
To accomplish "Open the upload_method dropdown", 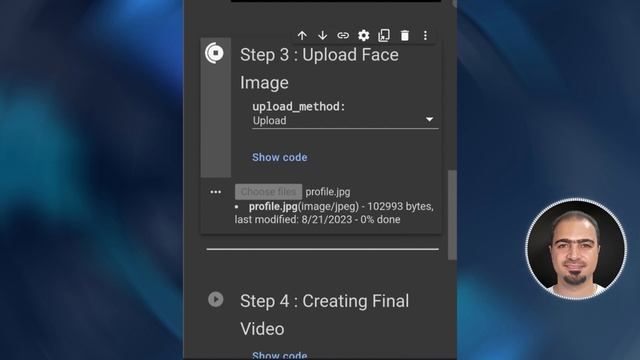I will coord(345,120).
